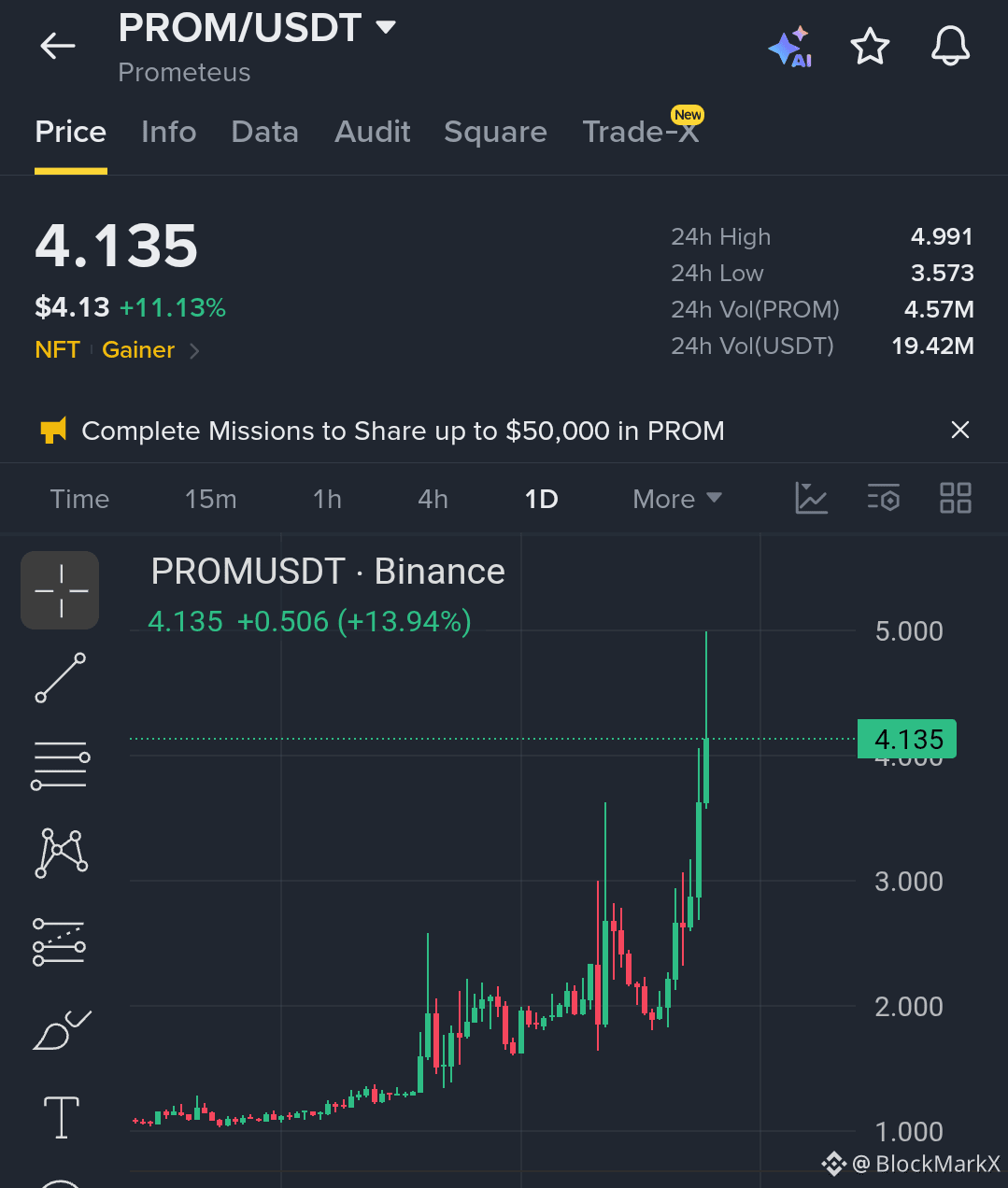
Task: Select the 1h chart interval
Action: coord(327,499)
